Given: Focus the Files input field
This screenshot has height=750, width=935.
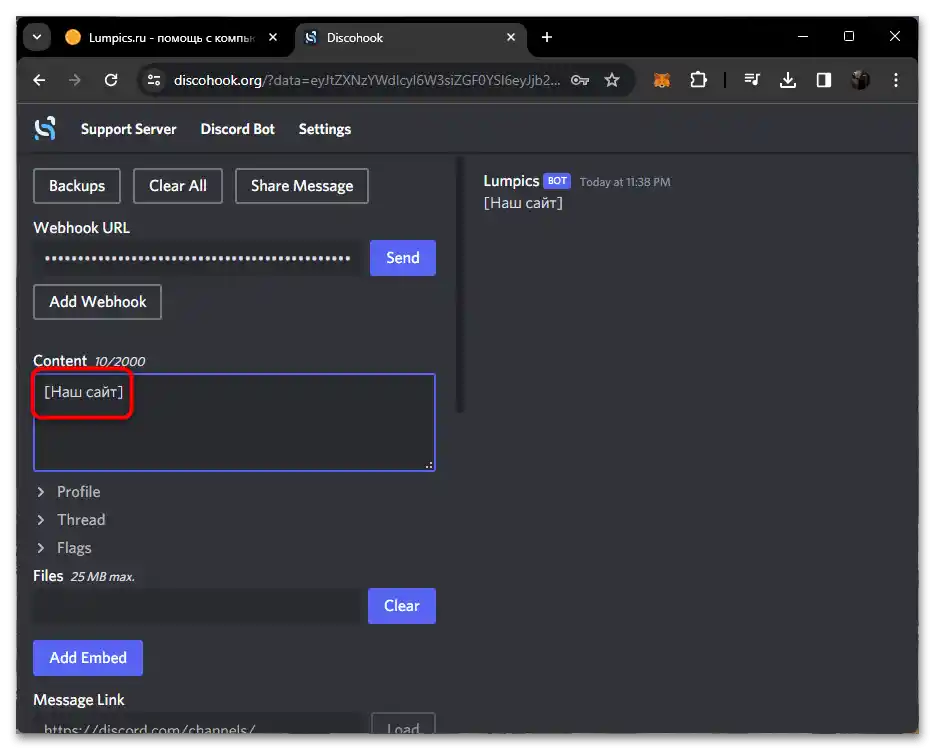Looking at the screenshot, I should [197, 606].
